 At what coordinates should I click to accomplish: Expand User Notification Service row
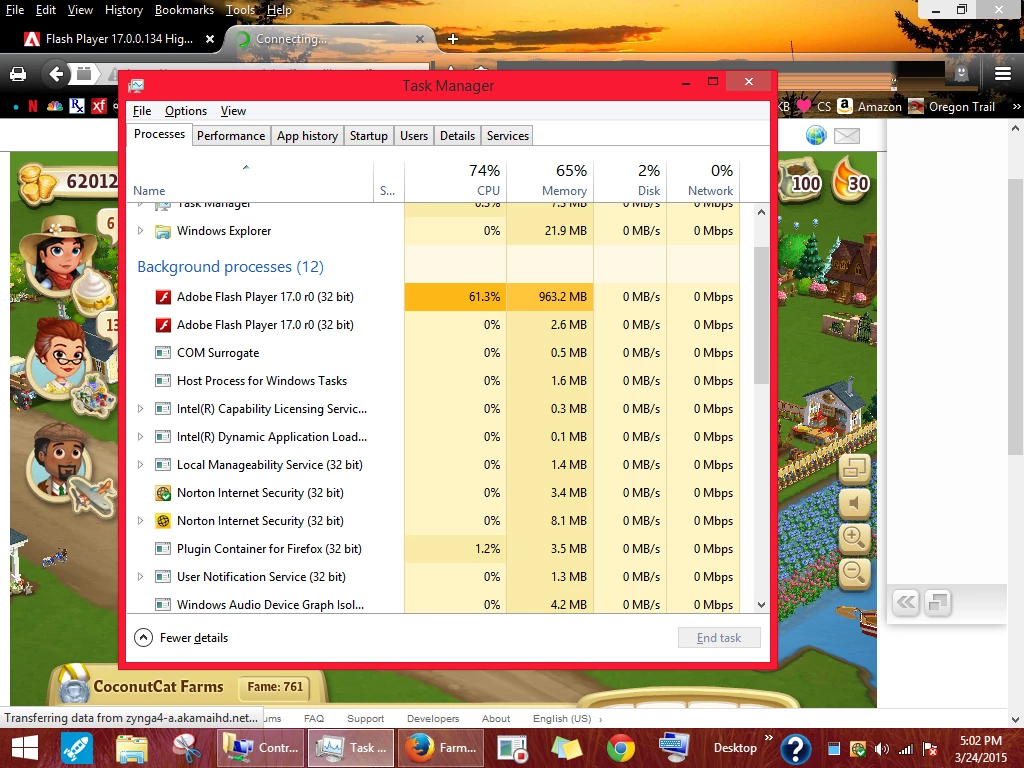(140, 577)
